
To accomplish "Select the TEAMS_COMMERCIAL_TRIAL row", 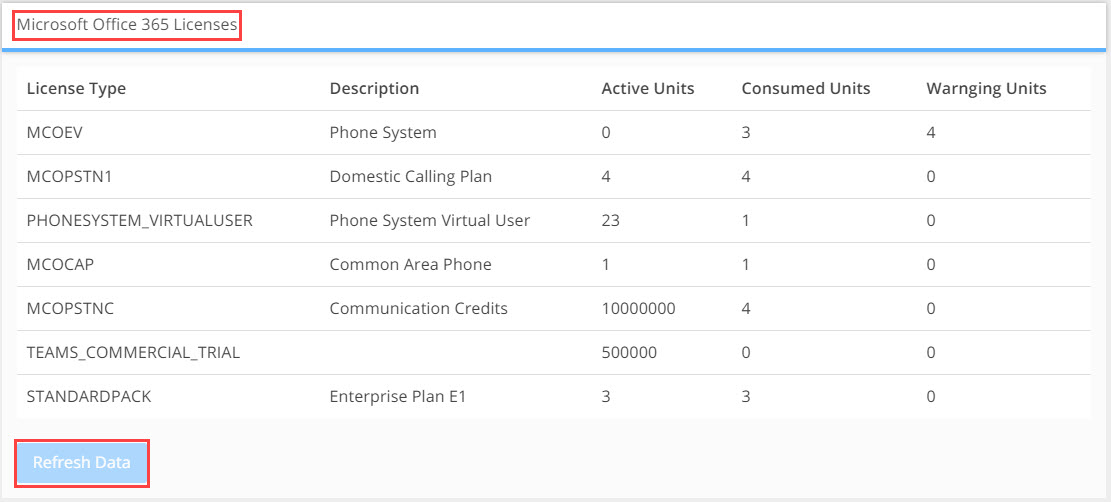I will pos(553,352).
